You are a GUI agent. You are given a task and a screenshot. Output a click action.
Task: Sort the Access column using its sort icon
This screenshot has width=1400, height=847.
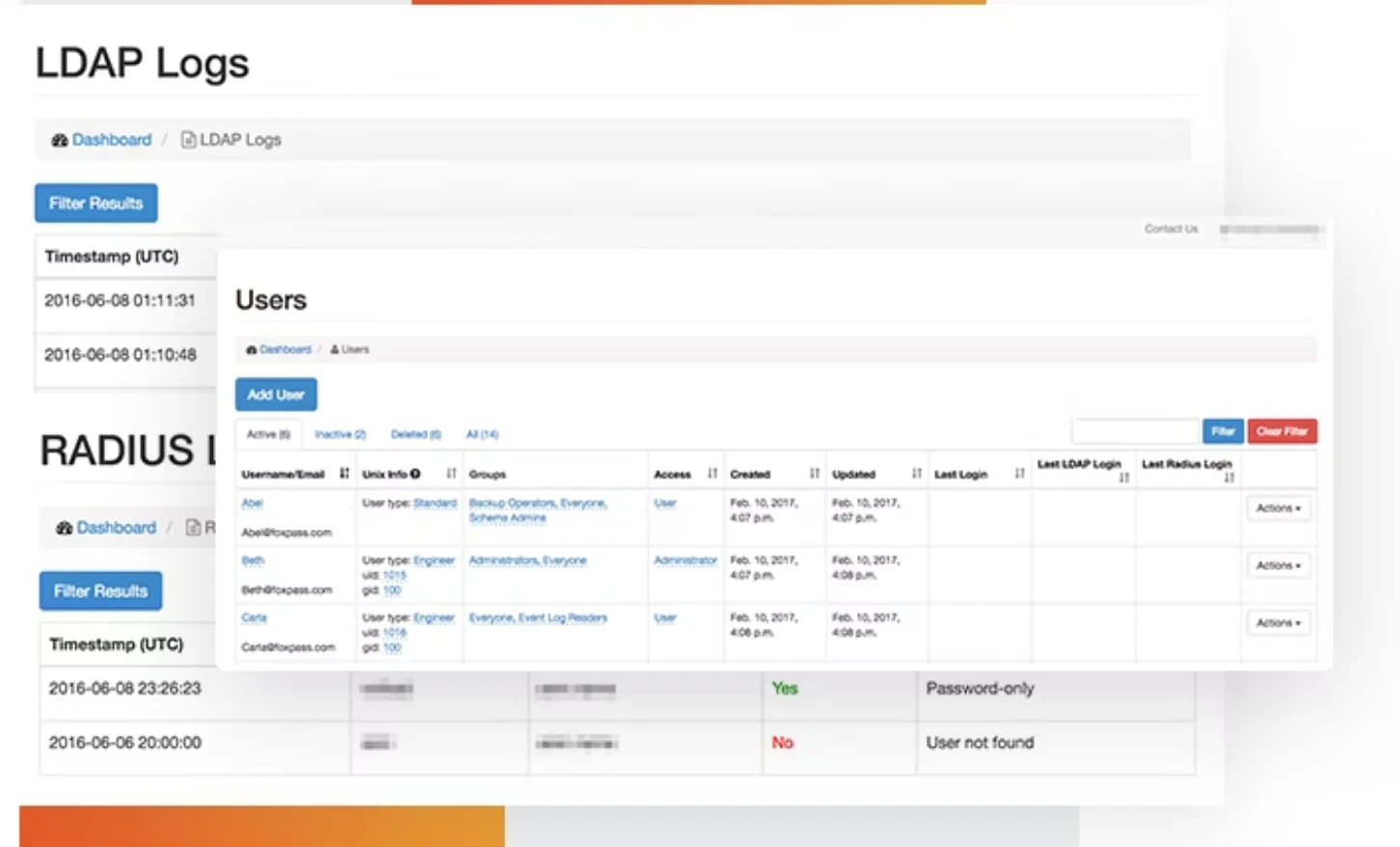click(x=712, y=474)
